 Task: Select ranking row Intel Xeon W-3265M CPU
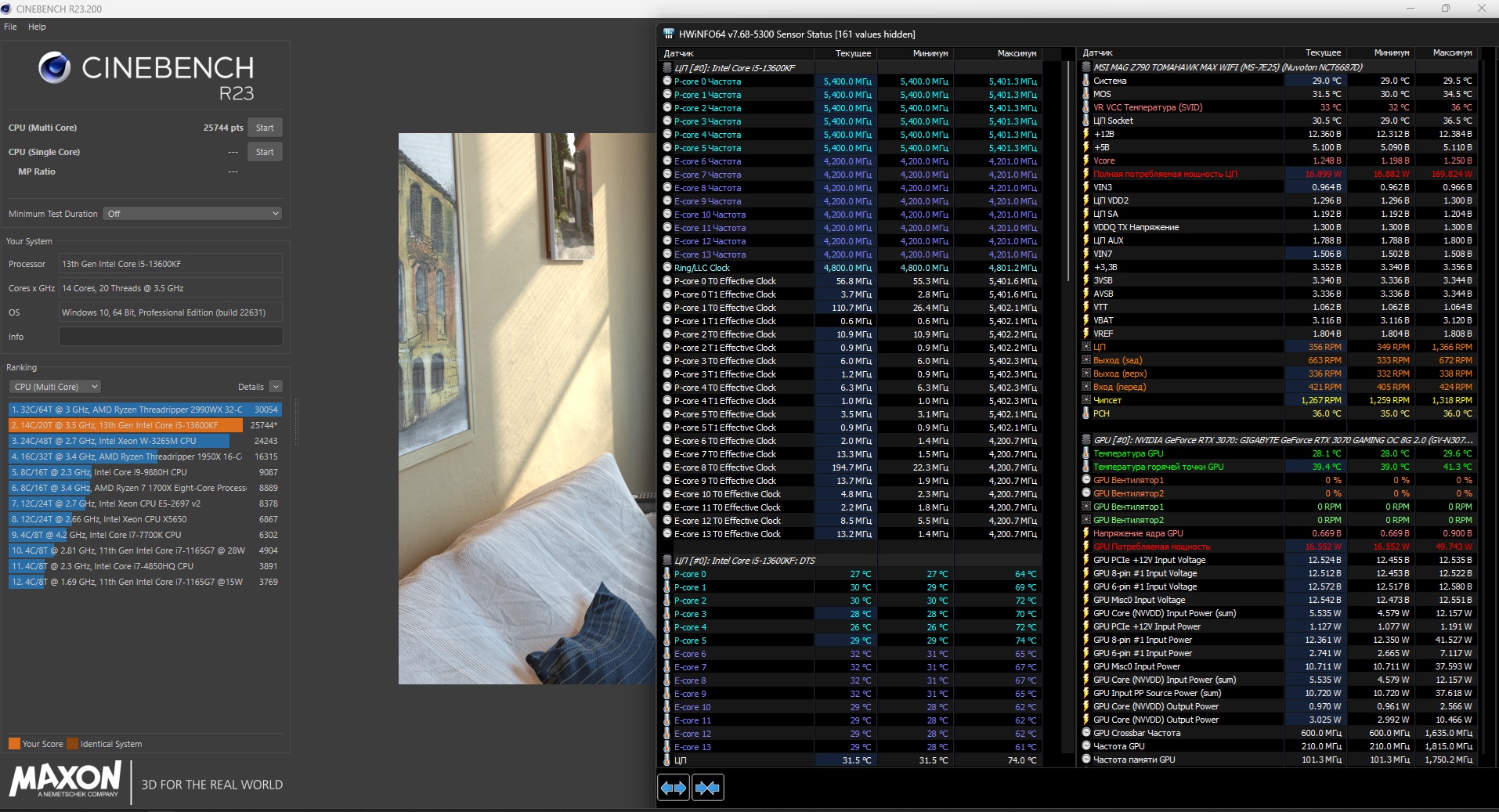point(145,441)
